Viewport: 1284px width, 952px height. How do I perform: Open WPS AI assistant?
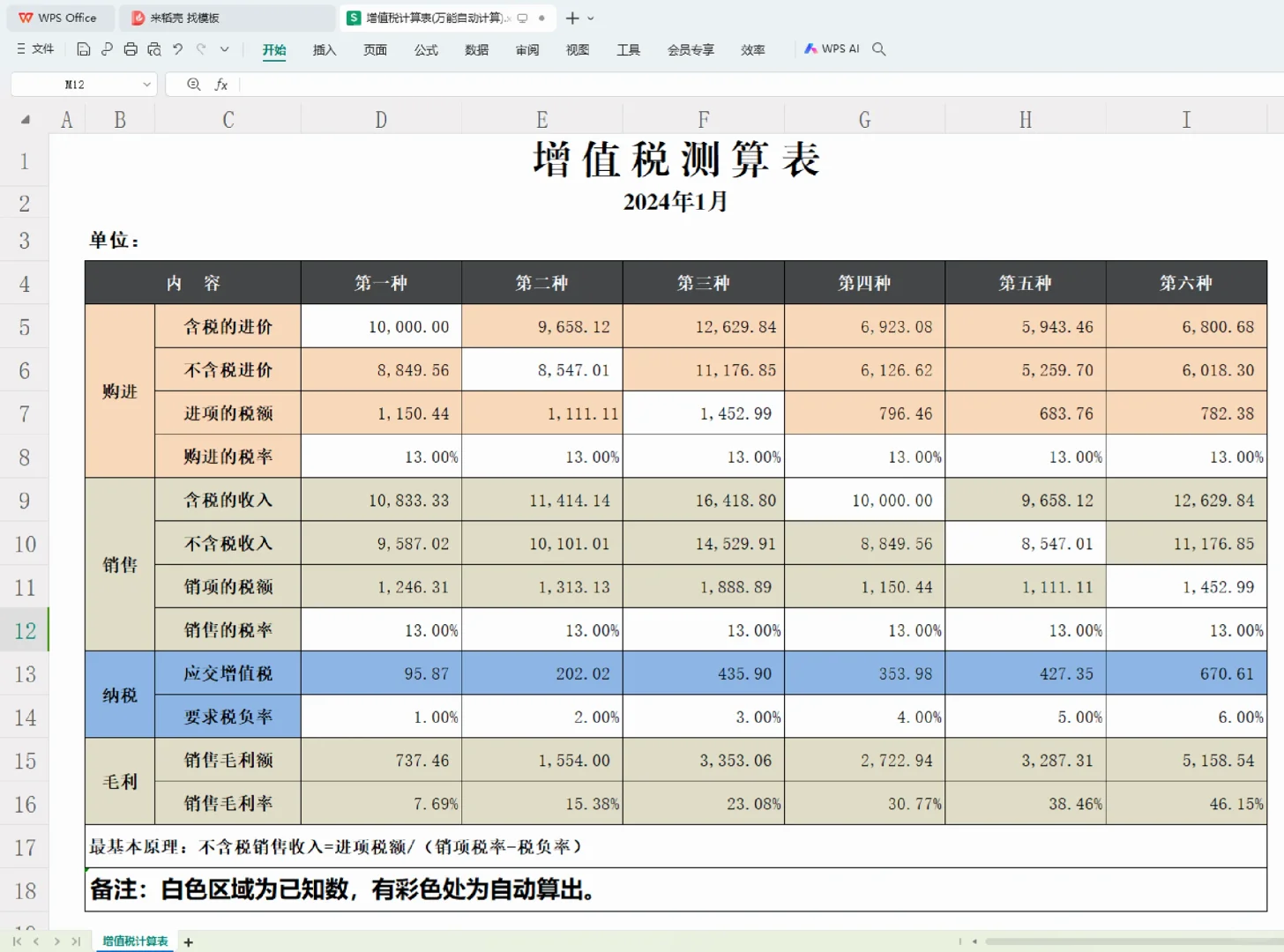click(832, 48)
